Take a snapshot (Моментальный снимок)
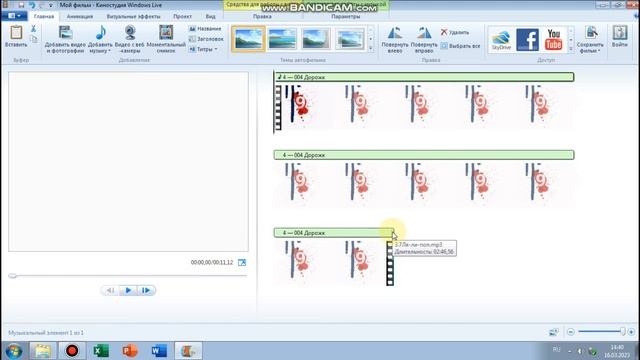Screen dimensions: 640x360 click(166, 39)
